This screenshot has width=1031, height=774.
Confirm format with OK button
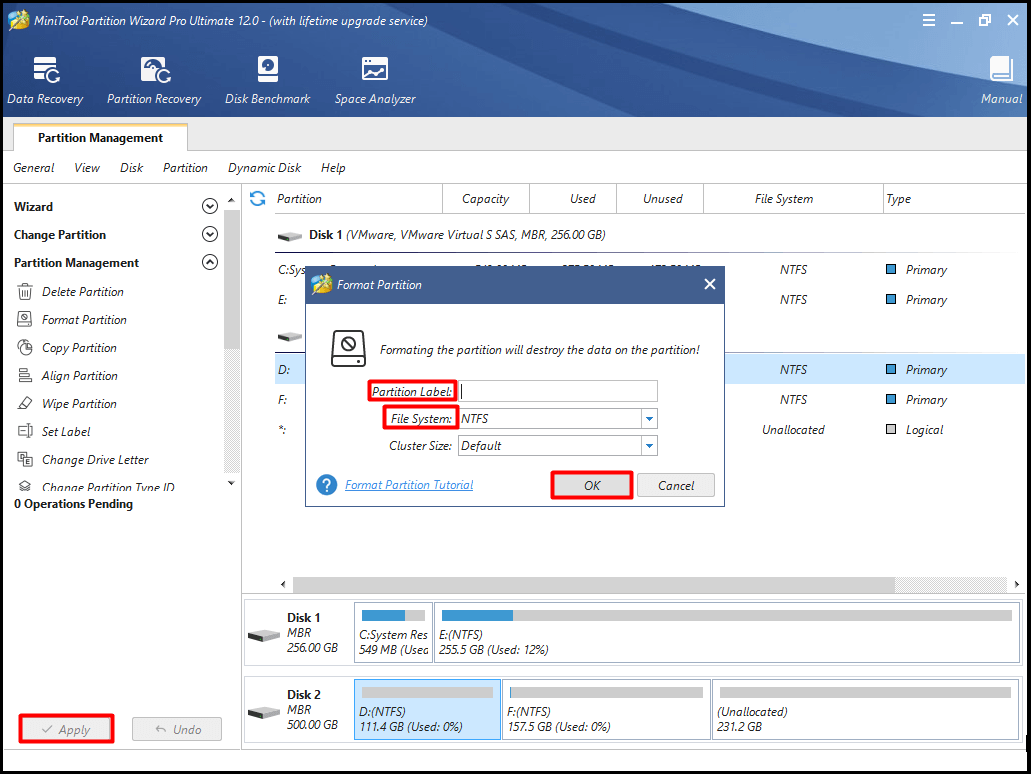[x=592, y=485]
